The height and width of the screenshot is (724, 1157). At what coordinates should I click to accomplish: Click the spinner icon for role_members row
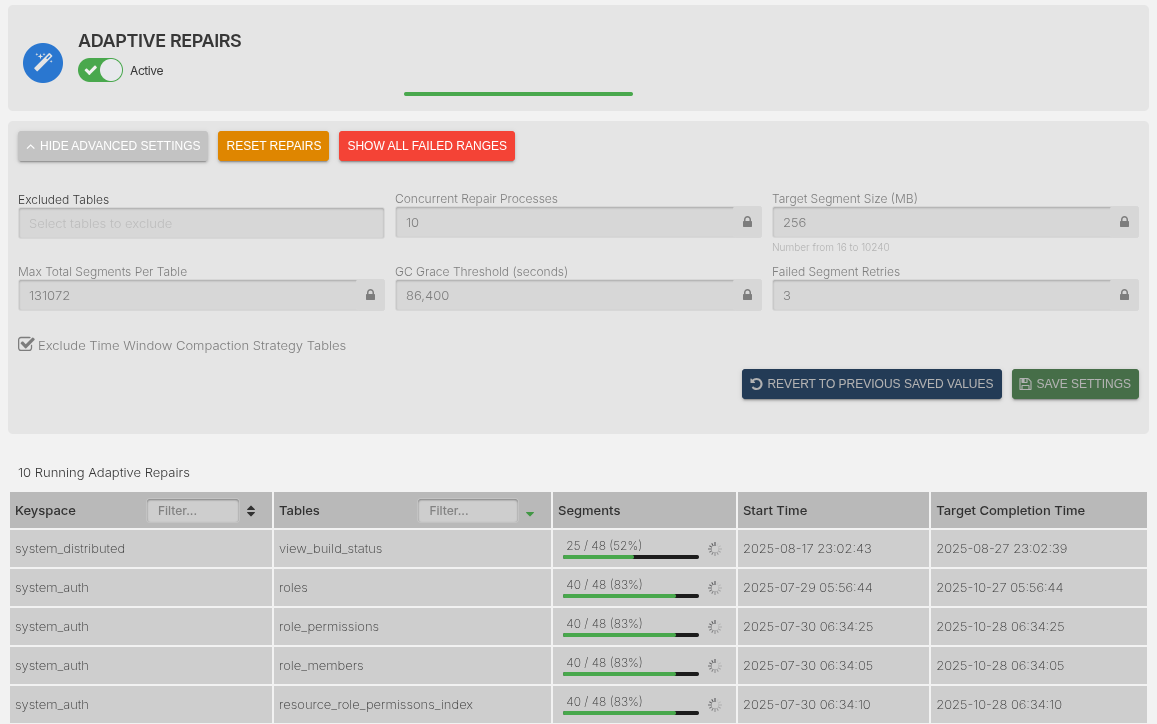pyautogui.click(x=714, y=665)
